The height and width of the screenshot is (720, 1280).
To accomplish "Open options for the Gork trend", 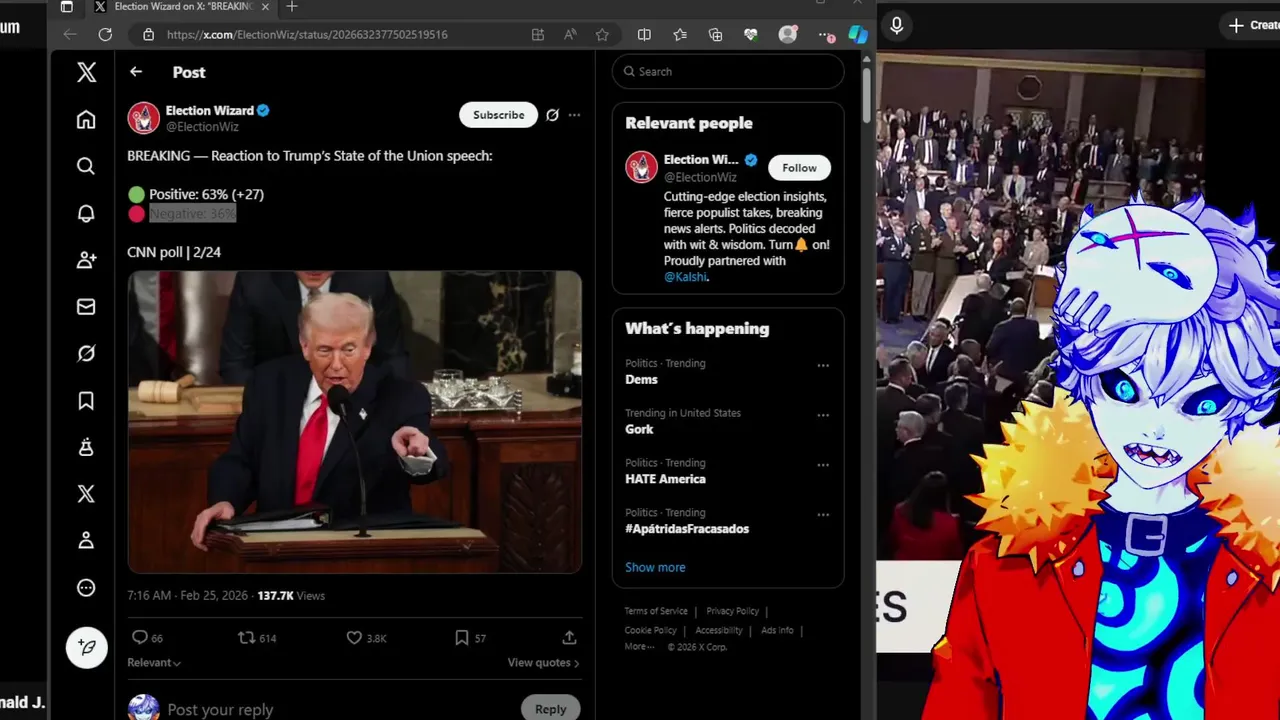I will pos(823,415).
